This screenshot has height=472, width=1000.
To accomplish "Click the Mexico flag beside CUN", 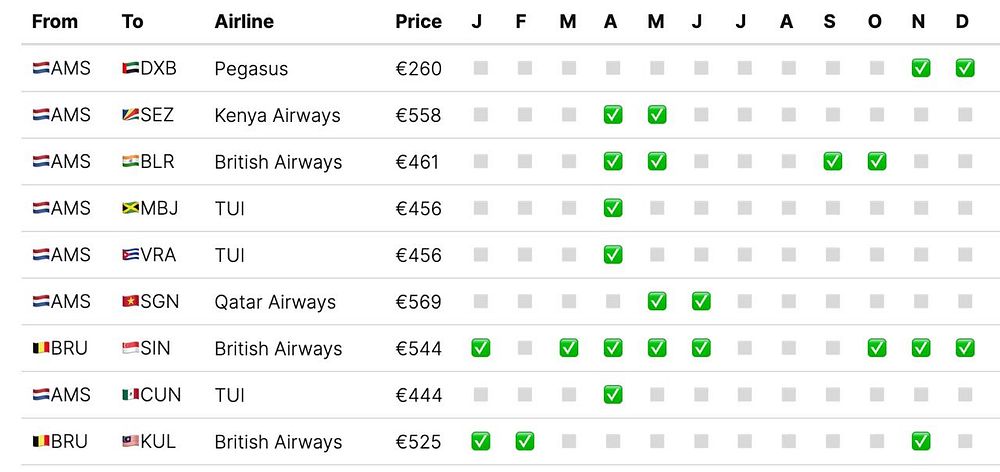I will (x=130, y=395).
